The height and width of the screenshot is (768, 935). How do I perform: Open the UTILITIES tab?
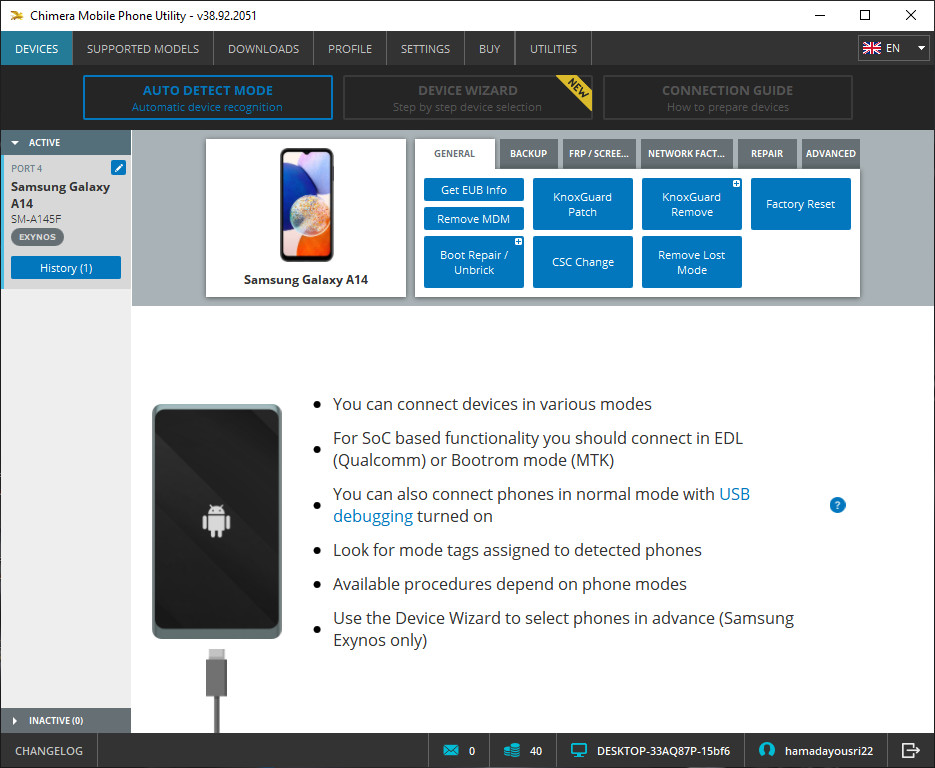[x=553, y=48]
